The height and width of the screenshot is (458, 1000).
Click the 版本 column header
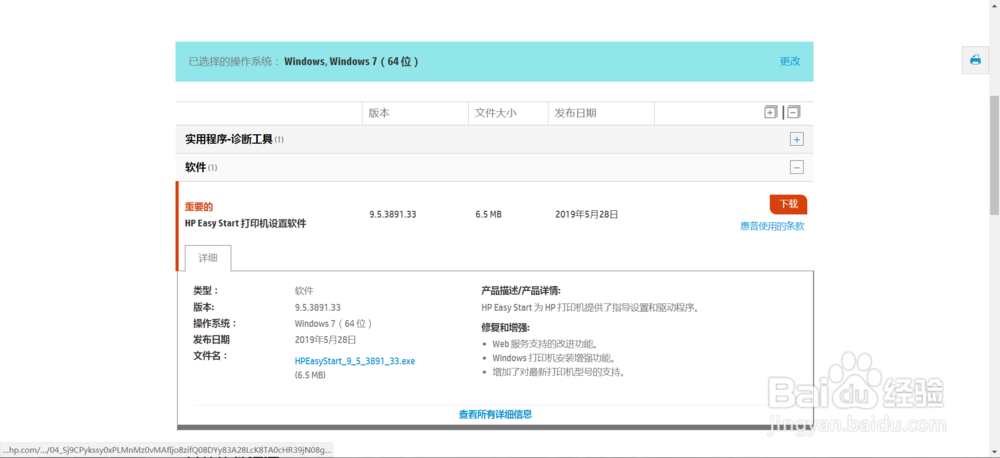[379, 113]
